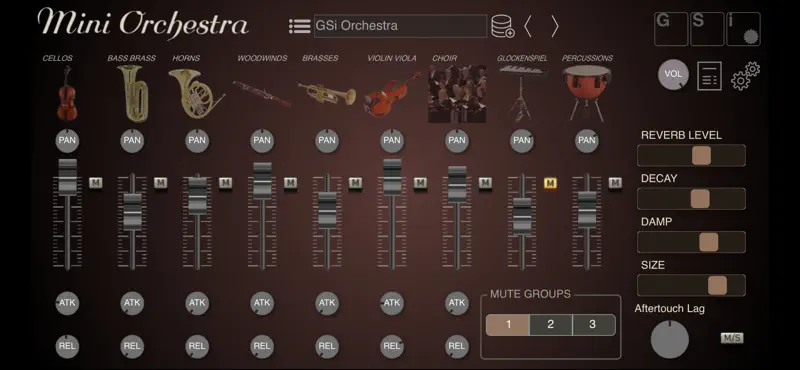Click the Size slider handle

[x=717, y=286]
